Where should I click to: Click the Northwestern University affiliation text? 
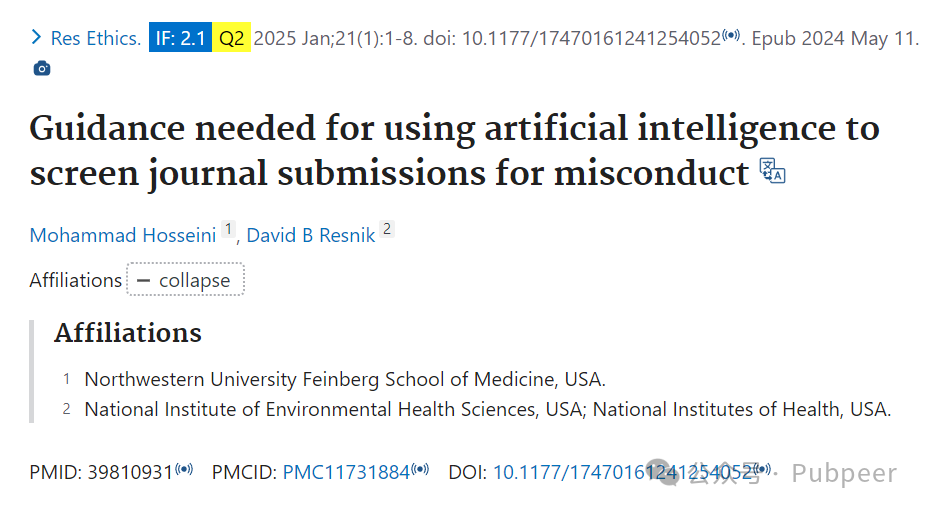(x=345, y=379)
